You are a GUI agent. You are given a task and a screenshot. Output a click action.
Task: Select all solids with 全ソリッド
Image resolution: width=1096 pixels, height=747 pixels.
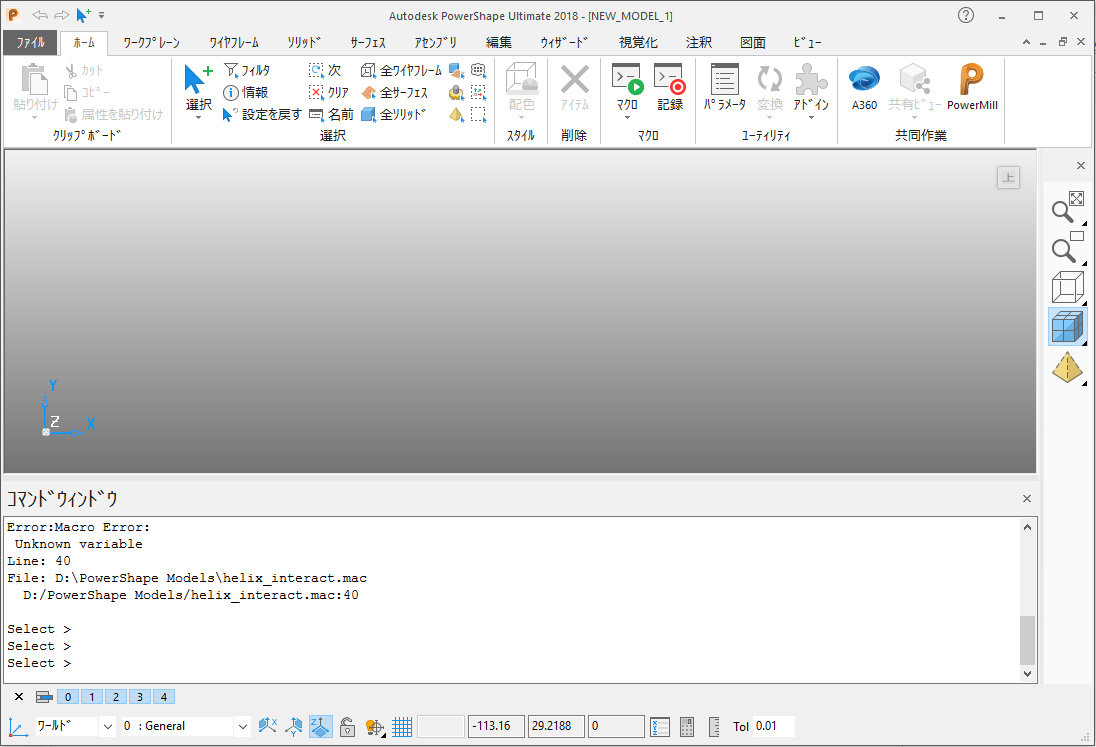pyautogui.click(x=394, y=114)
